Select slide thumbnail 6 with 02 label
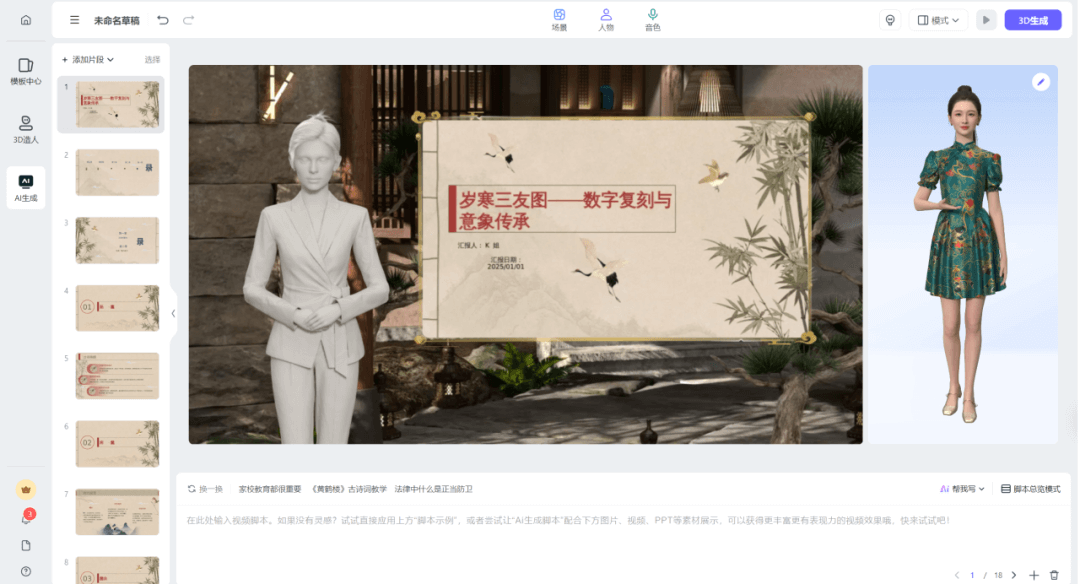 117,444
